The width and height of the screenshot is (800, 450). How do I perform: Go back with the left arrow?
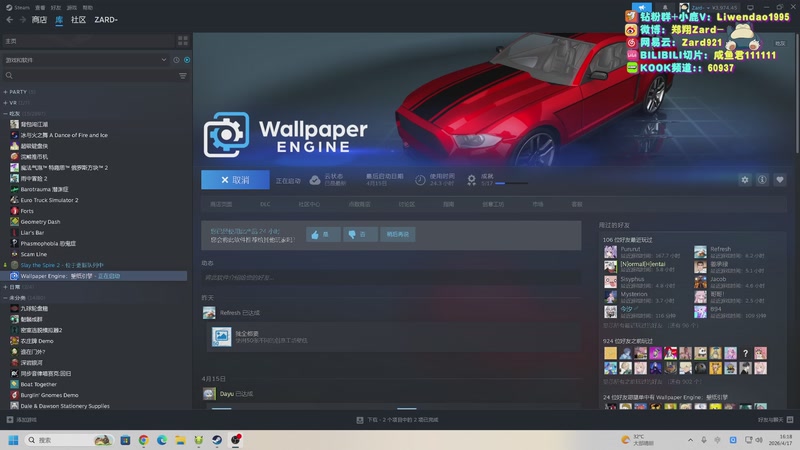point(10,19)
